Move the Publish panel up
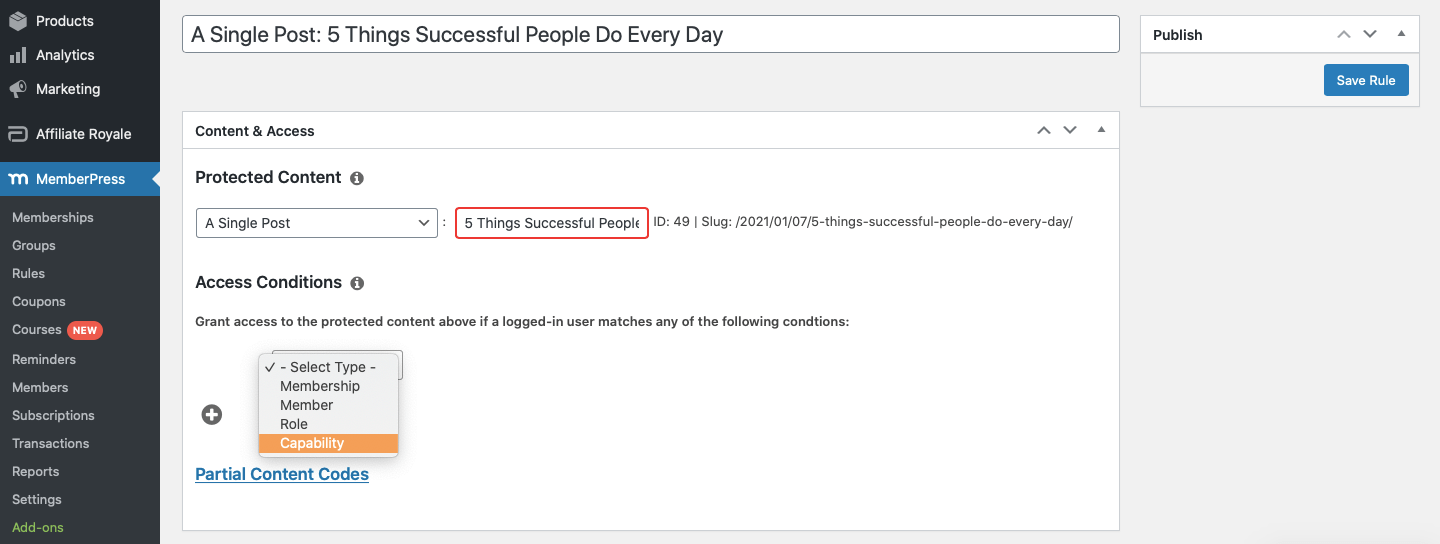This screenshot has width=1440, height=544. (x=1344, y=34)
